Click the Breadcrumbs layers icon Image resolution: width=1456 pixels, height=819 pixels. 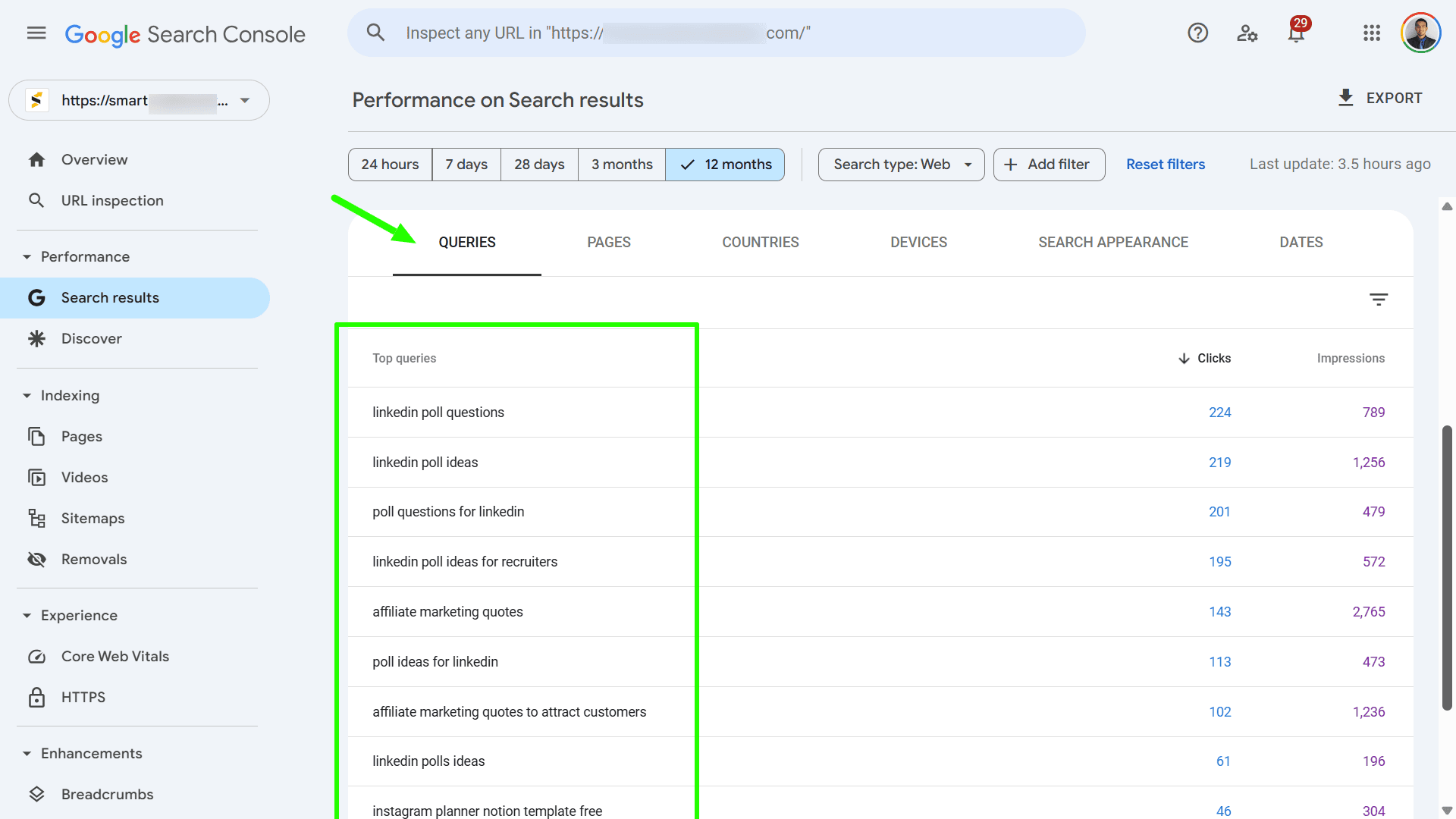(x=36, y=794)
